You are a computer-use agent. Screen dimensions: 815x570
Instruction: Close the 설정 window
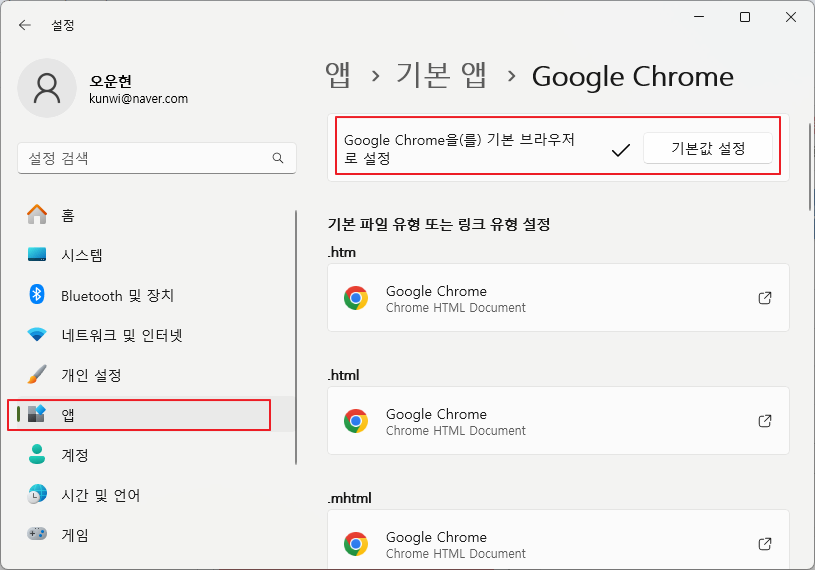[791, 17]
